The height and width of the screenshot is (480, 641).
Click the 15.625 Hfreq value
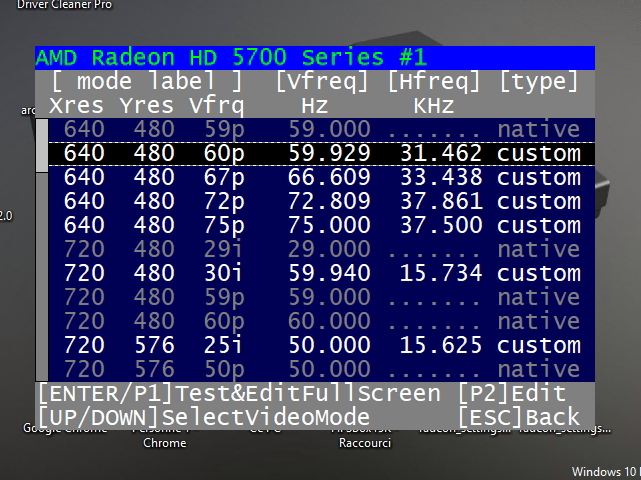[441, 345]
